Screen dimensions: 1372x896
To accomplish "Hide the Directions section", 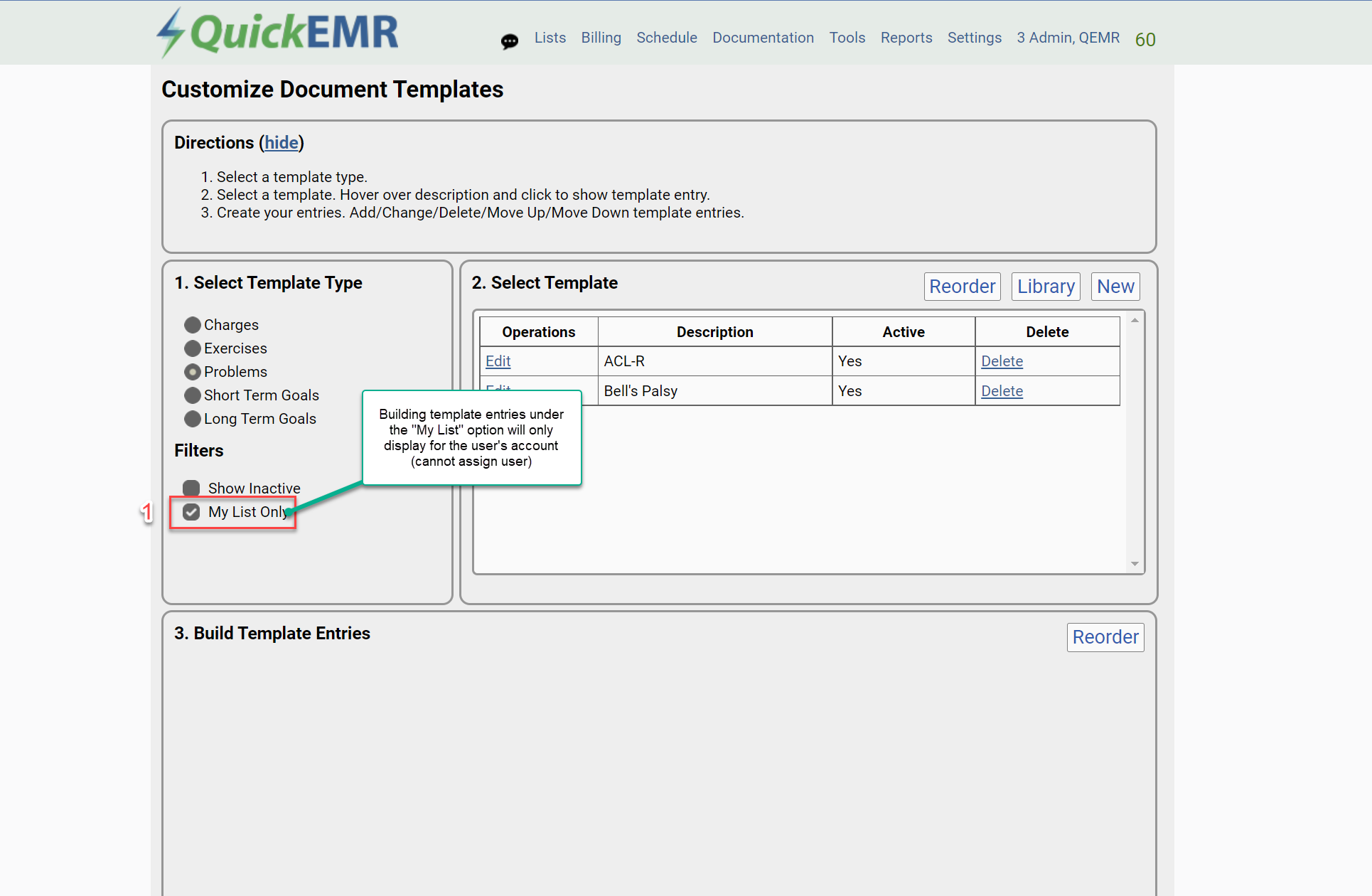I will (282, 143).
